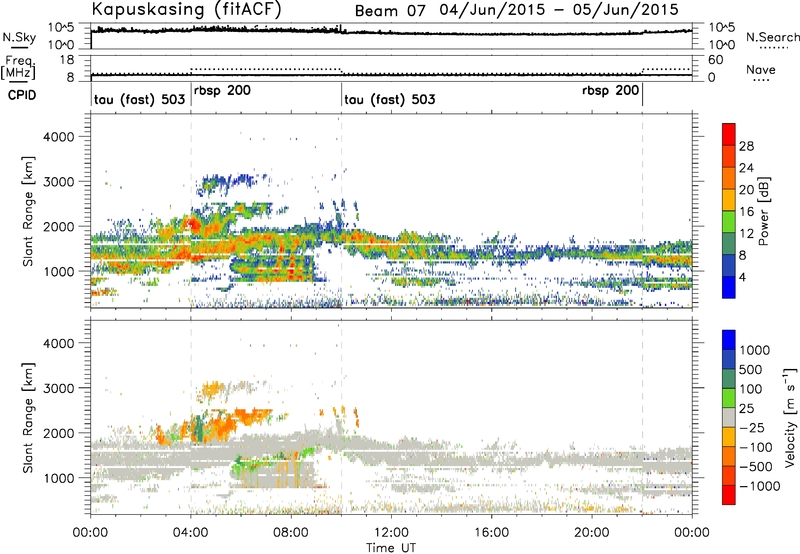Select the 2000 tick of velocity panel
The image size is (800, 554).
pos(58,433)
